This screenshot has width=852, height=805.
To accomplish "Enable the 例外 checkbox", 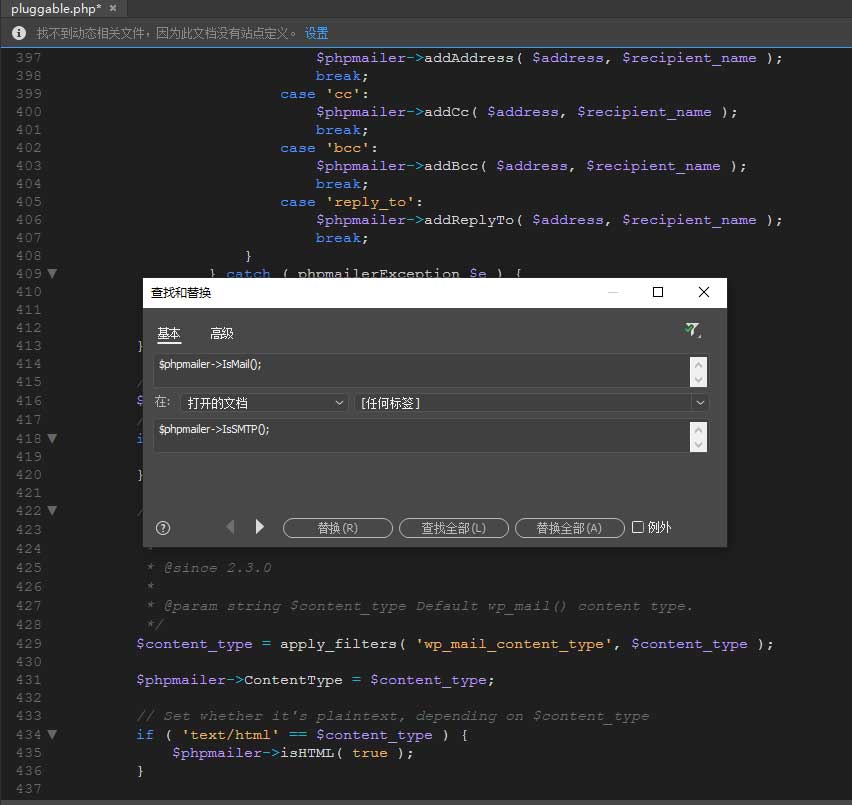I will coord(638,527).
